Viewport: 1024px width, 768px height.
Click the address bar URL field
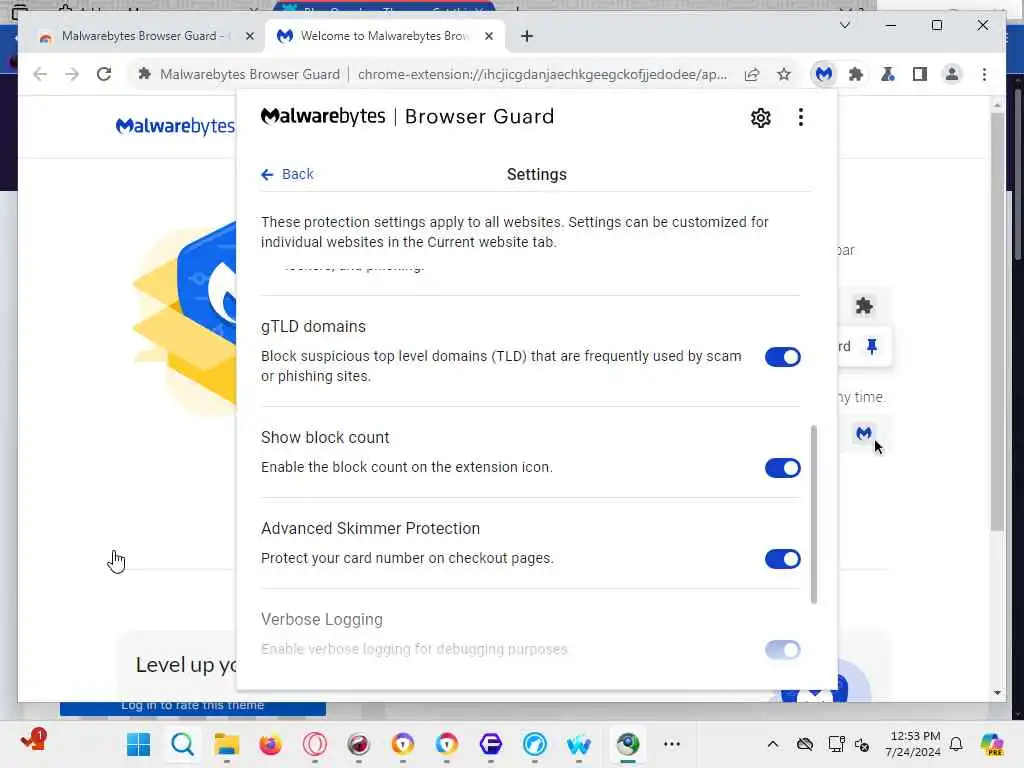542,74
